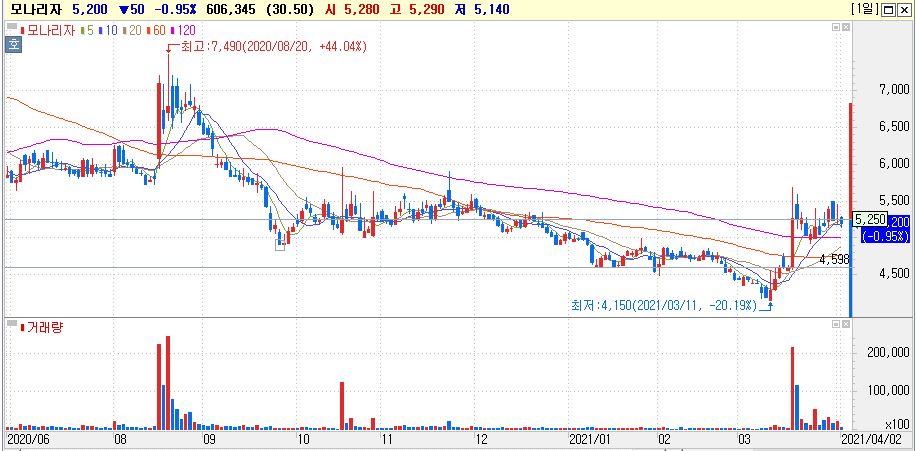The image size is (917, 451).
Task: Click the -0.95% change in header
Action: (x=175, y=9)
